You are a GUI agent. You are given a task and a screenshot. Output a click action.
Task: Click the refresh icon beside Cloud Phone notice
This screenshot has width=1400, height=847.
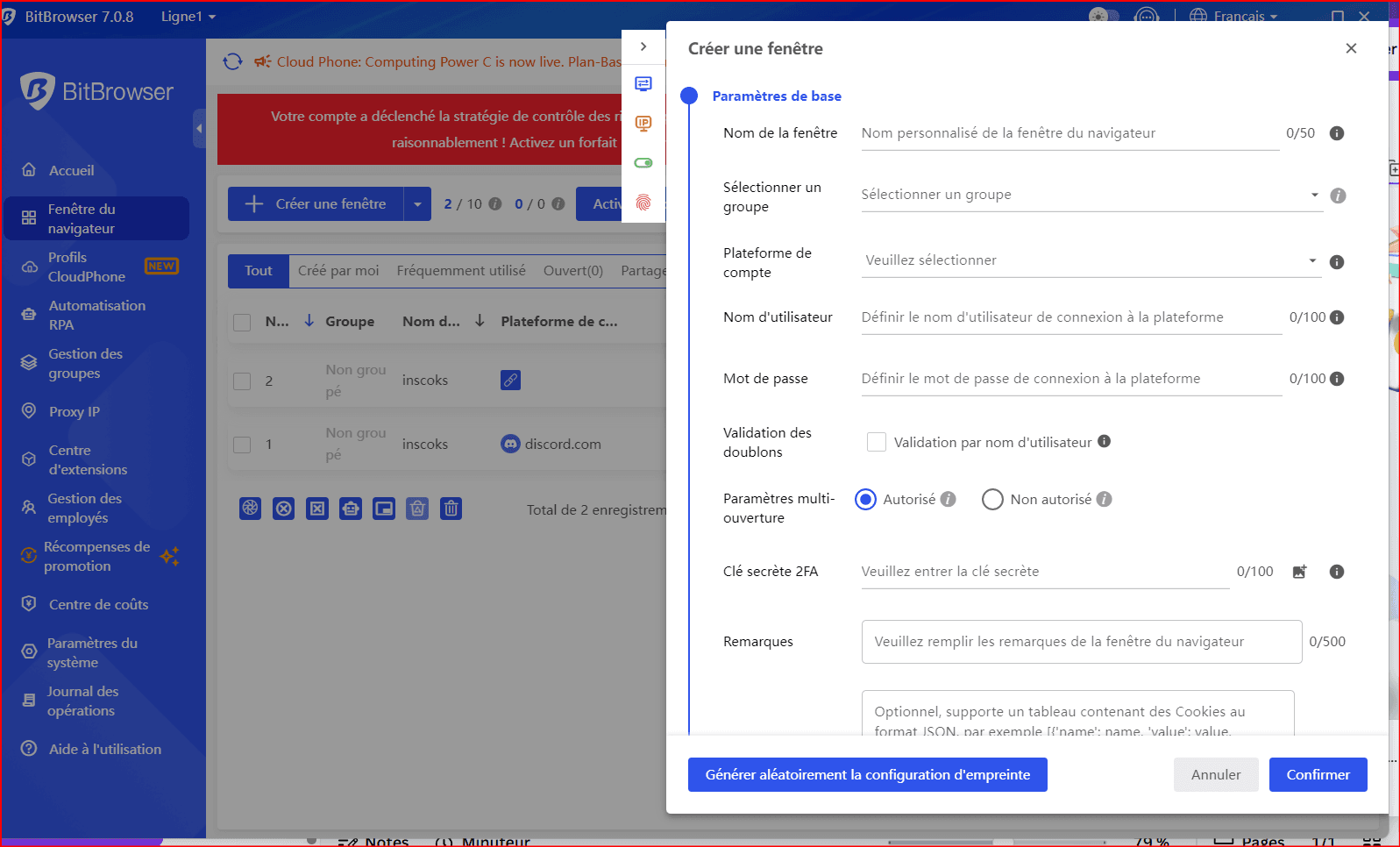coord(232,61)
